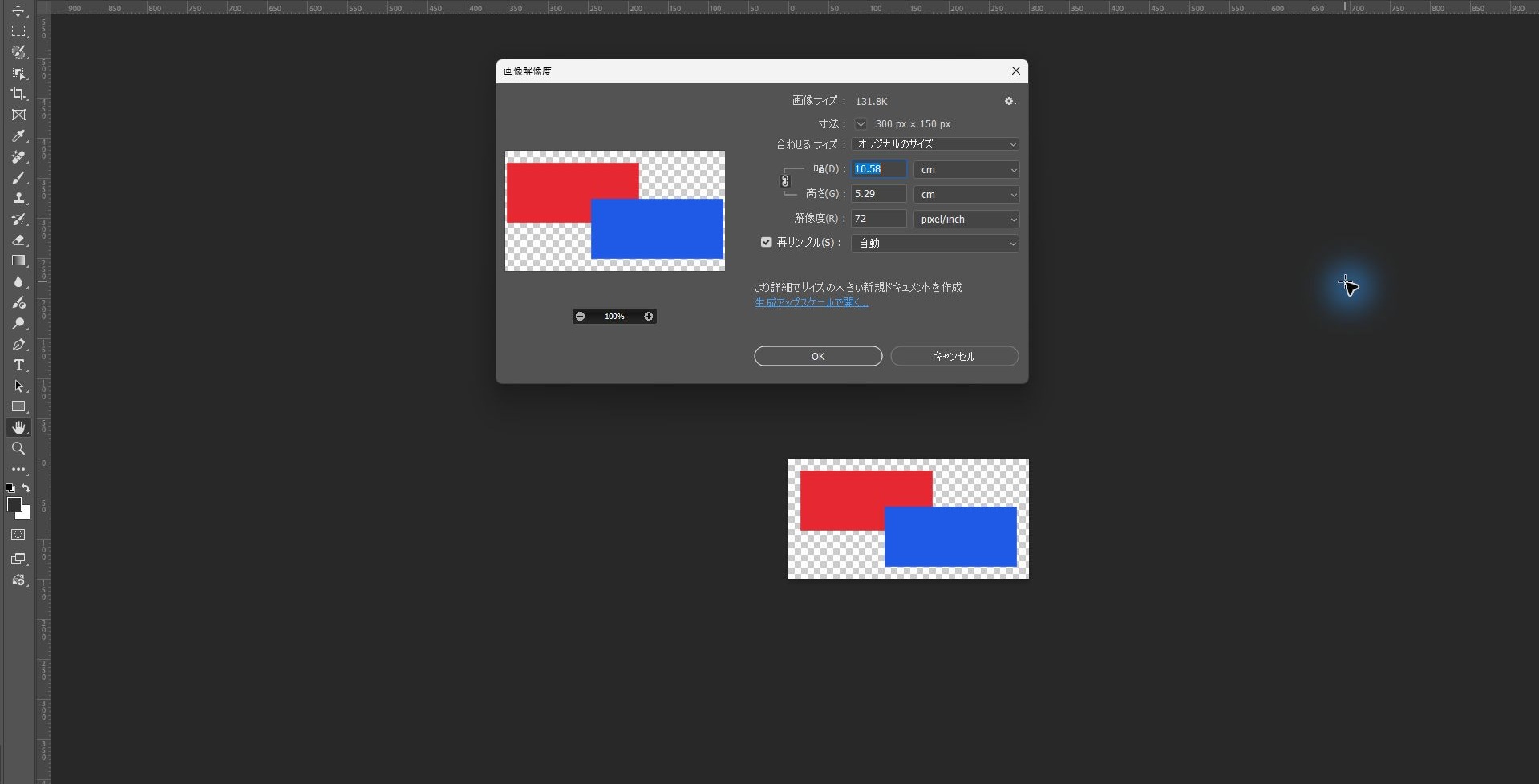
Task: Select the Crop tool
Action: (x=18, y=95)
